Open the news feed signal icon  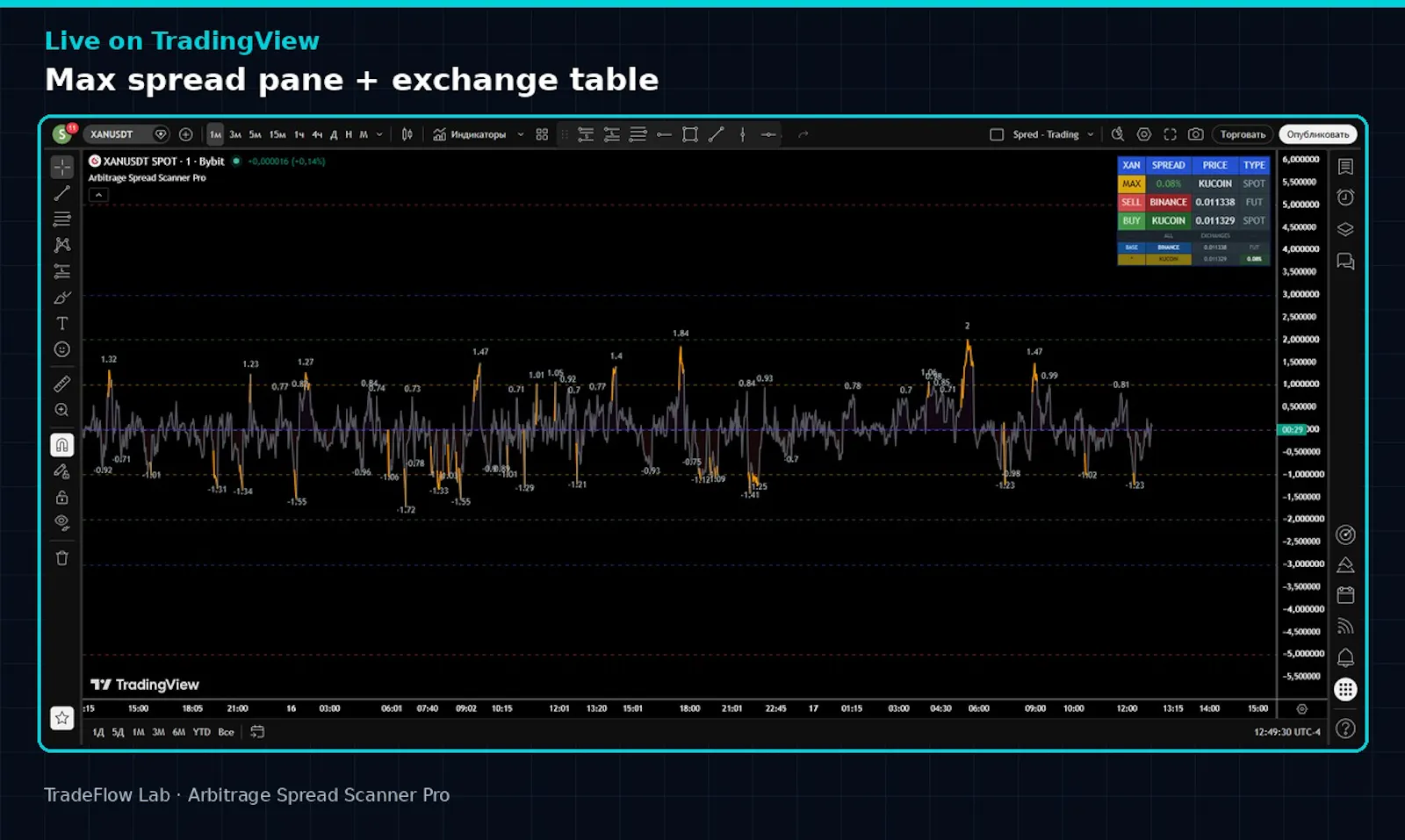click(x=1345, y=627)
